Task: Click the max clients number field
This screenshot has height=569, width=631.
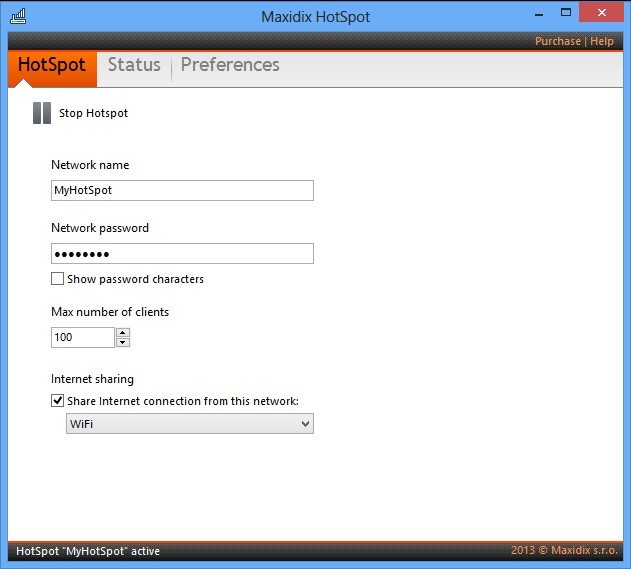Action: pos(82,338)
